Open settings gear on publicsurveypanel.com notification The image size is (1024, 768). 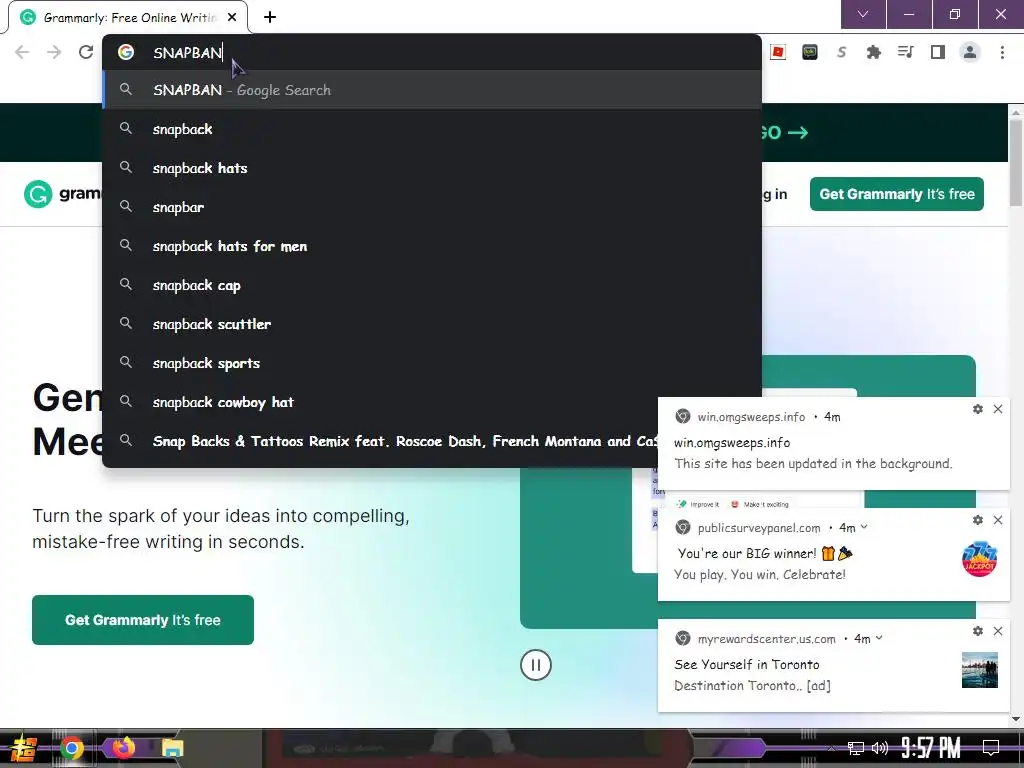click(x=978, y=520)
